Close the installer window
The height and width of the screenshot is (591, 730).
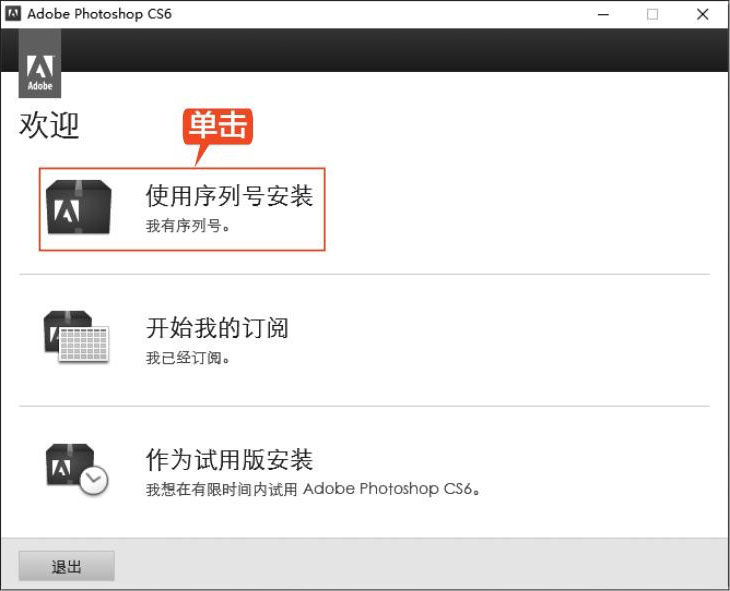click(x=703, y=14)
